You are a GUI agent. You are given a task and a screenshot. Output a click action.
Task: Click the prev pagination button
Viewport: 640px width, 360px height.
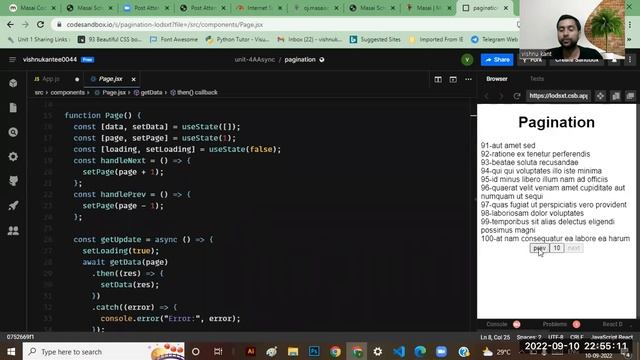pyautogui.click(x=539, y=248)
